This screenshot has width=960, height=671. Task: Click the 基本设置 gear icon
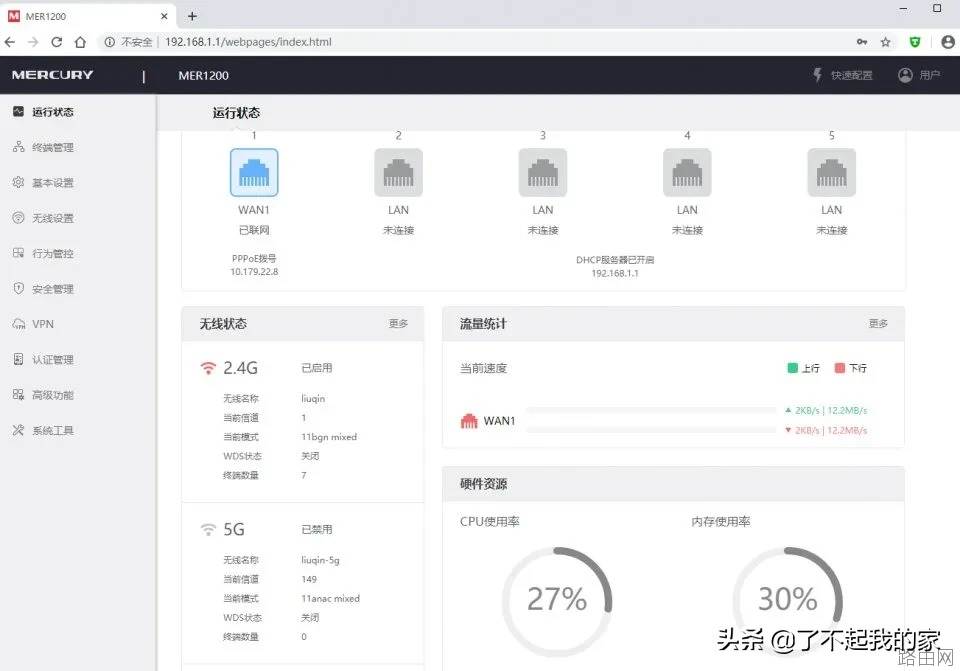click(x=18, y=182)
